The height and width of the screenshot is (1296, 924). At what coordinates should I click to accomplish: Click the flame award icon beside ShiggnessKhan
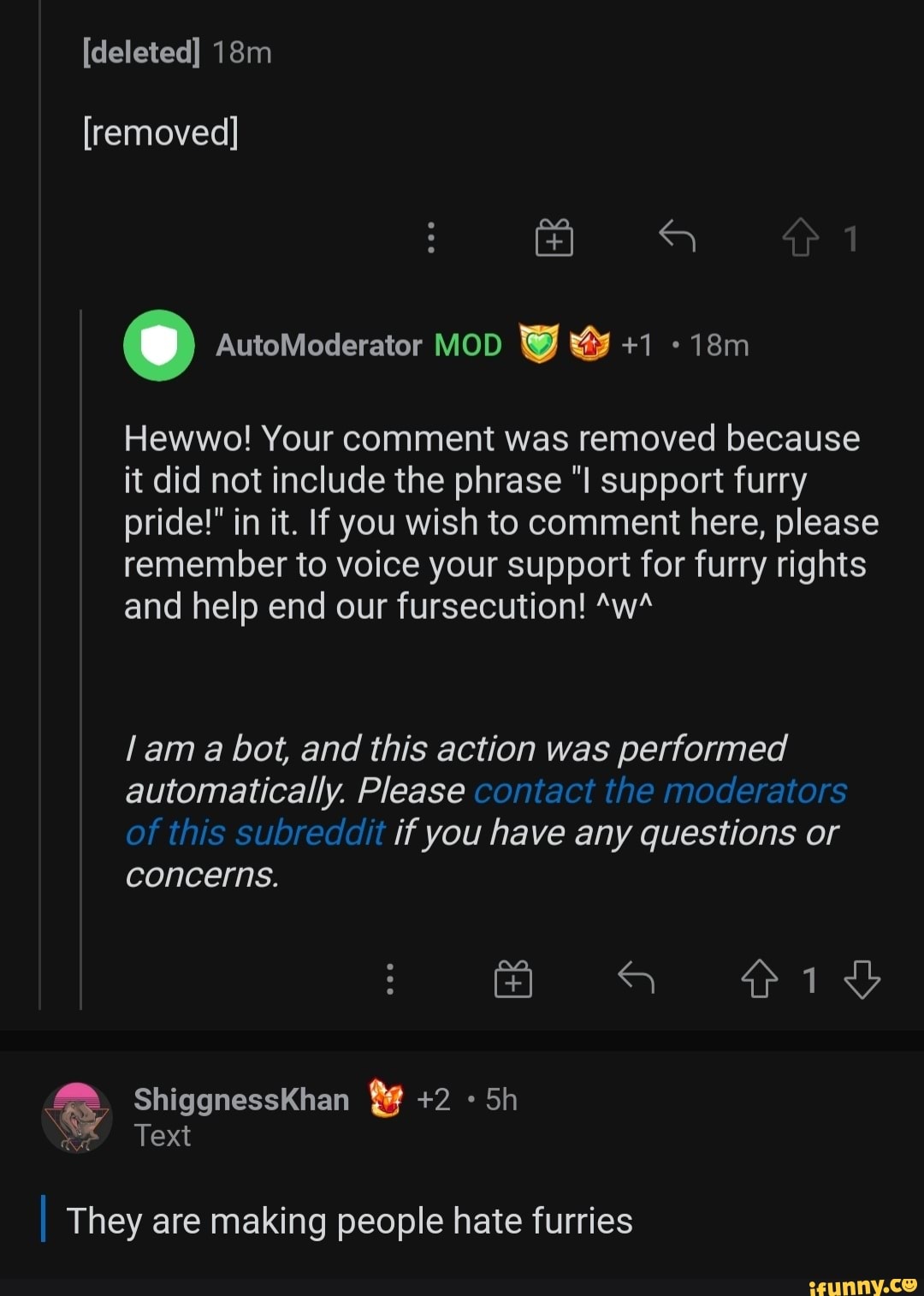[385, 1099]
